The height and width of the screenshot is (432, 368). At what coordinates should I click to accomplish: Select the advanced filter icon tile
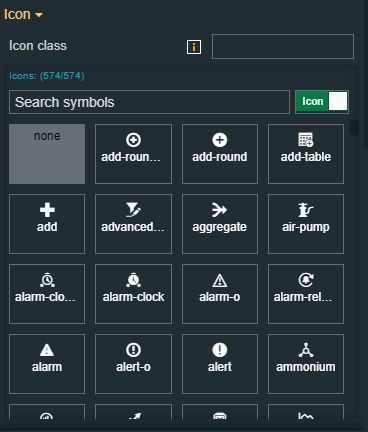click(x=133, y=224)
